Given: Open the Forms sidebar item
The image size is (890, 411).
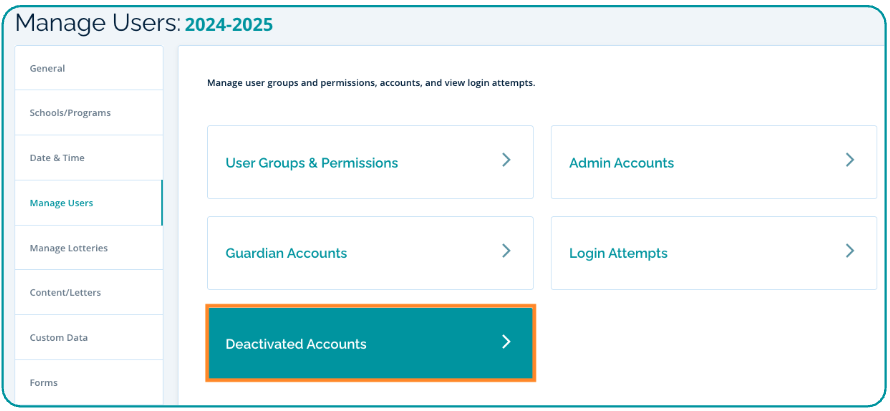Looking at the screenshot, I should tap(44, 382).
